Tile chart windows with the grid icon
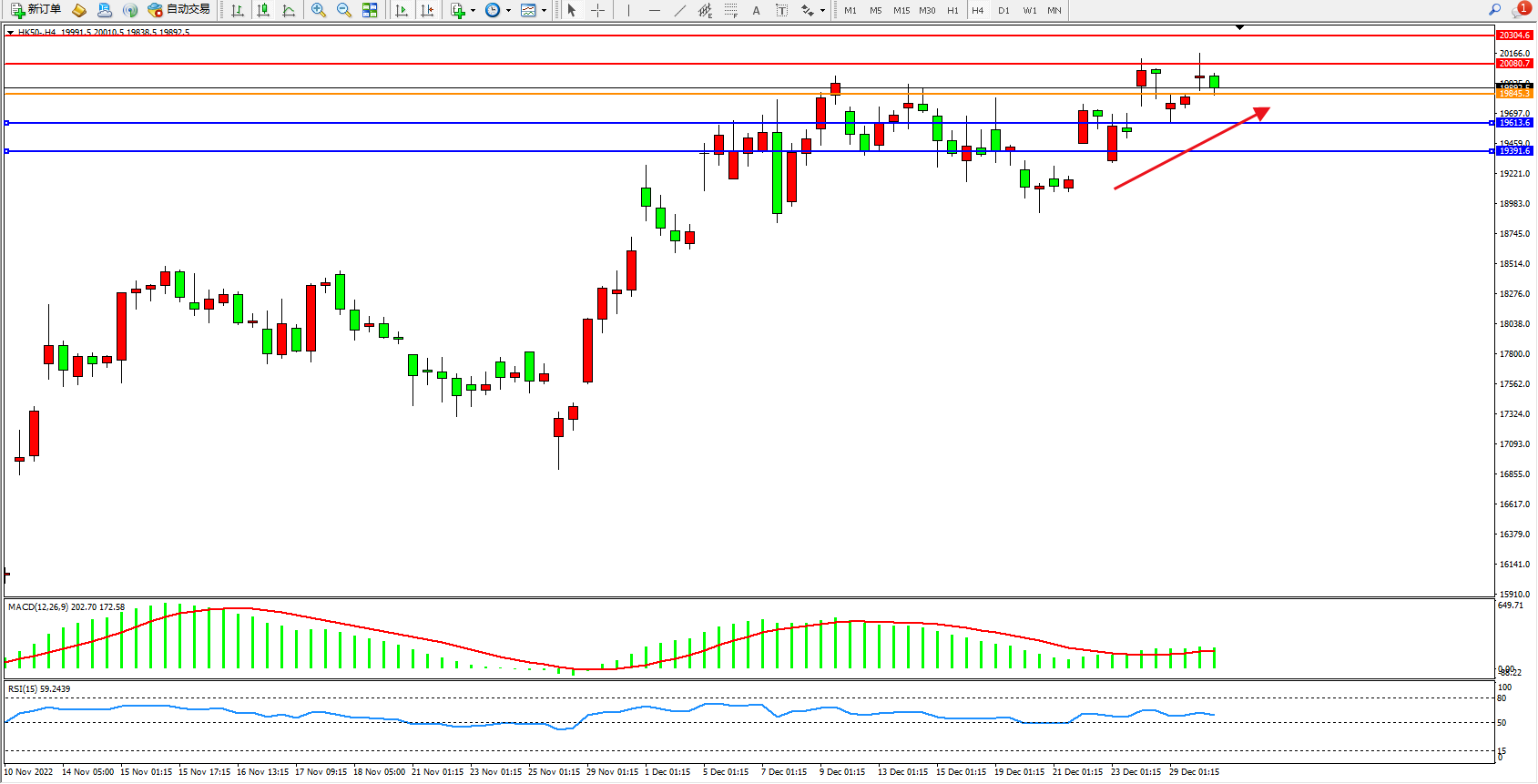Screen dimensions: 1538x784 coord(370,10)
